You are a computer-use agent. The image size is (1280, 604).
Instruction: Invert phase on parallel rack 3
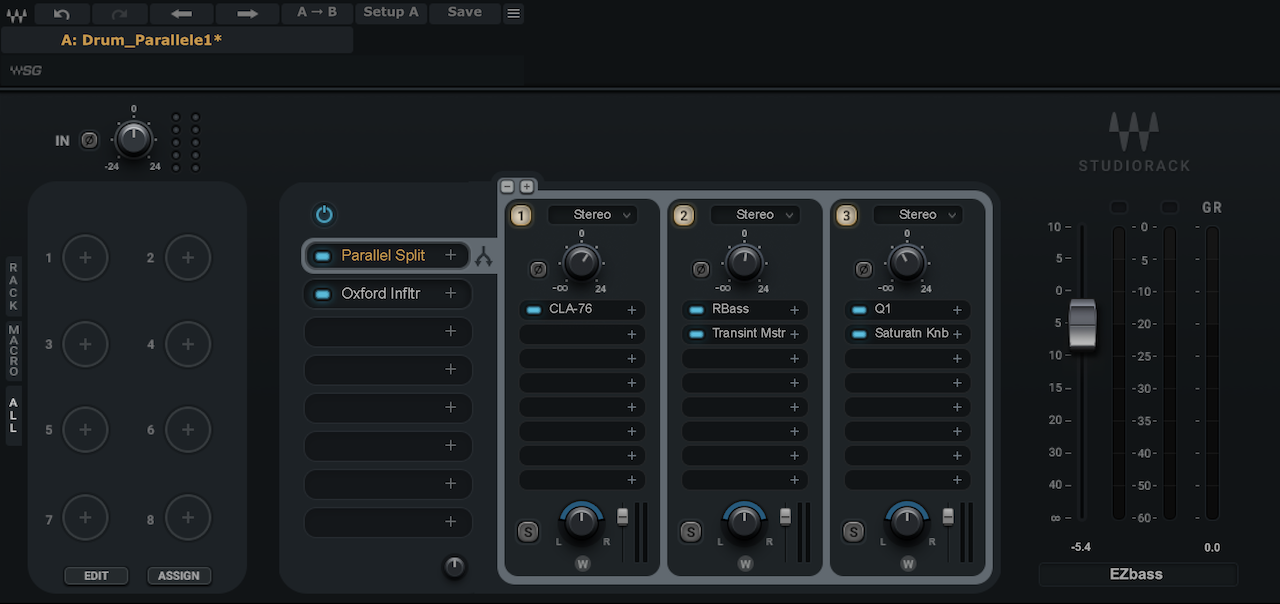click(864, 269)
